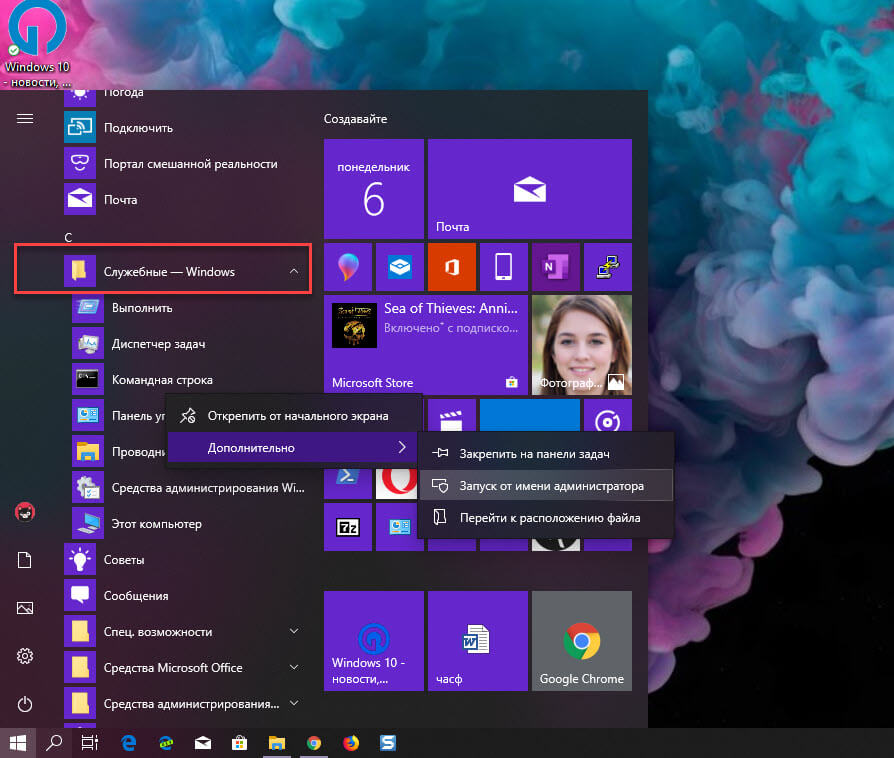
Task: Open taskbar Search magnifier
Action: click(x=54, y=743)
